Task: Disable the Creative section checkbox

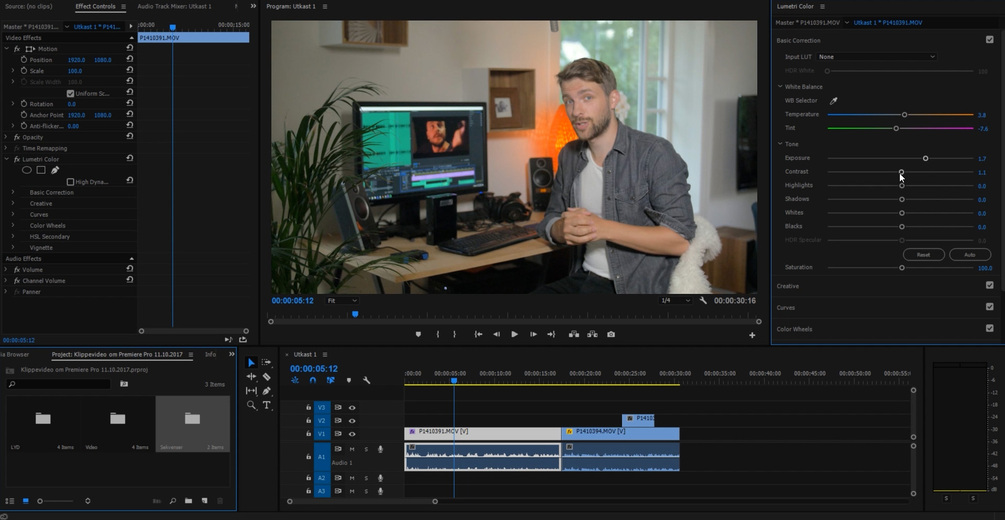Action: [x=990, y=285]
